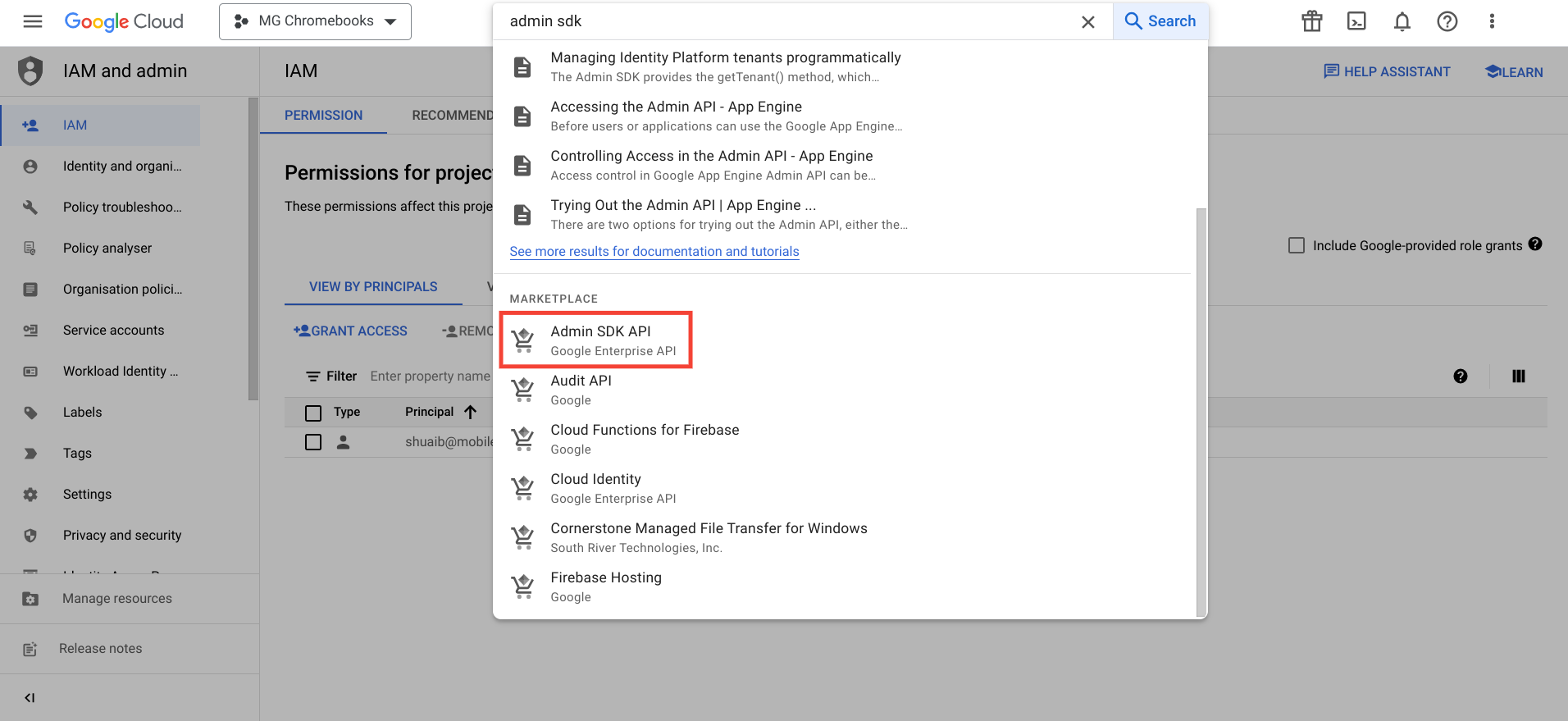Open the three-dot settings menu
The height and width of the screenshot is (721, 1568).
coord(1492,21)
